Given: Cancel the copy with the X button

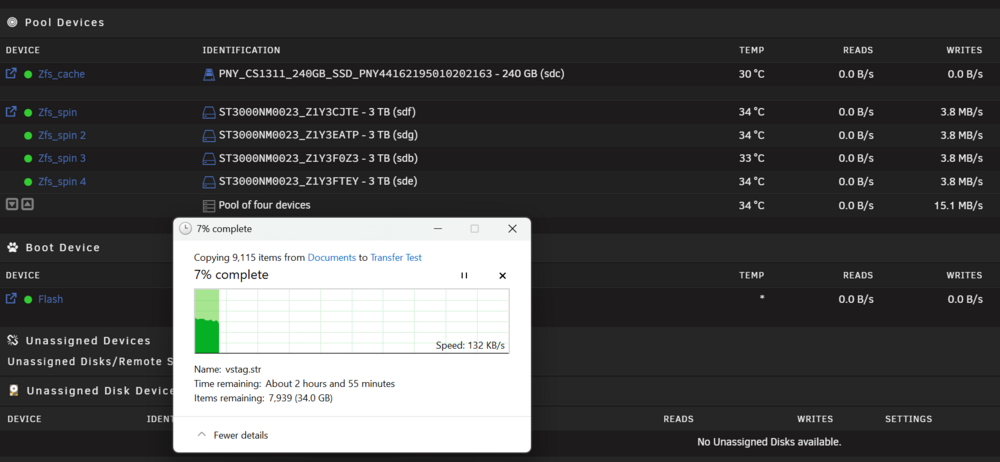Looking at the screenshot, I should click(x=502, y=276).
